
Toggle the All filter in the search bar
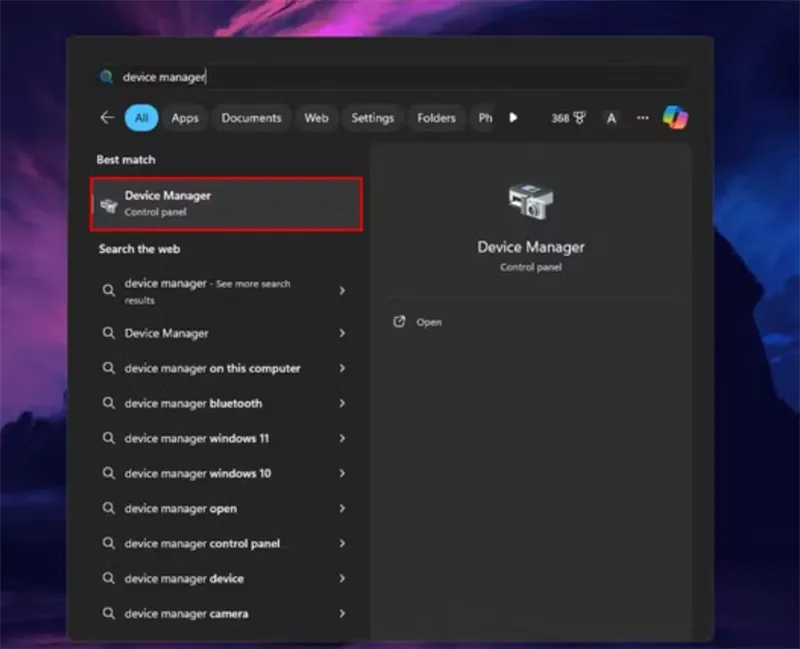pyautogui.click(x=141, y=118)
